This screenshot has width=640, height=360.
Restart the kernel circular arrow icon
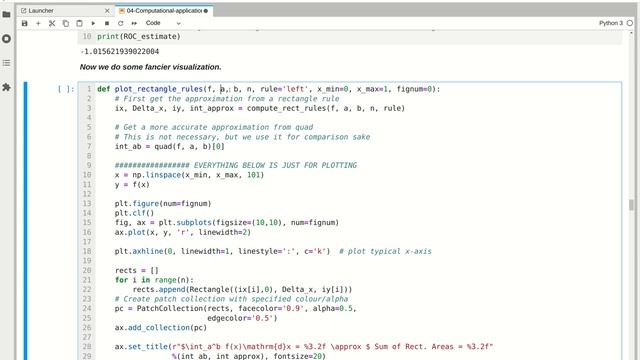(x=120, y=23)
